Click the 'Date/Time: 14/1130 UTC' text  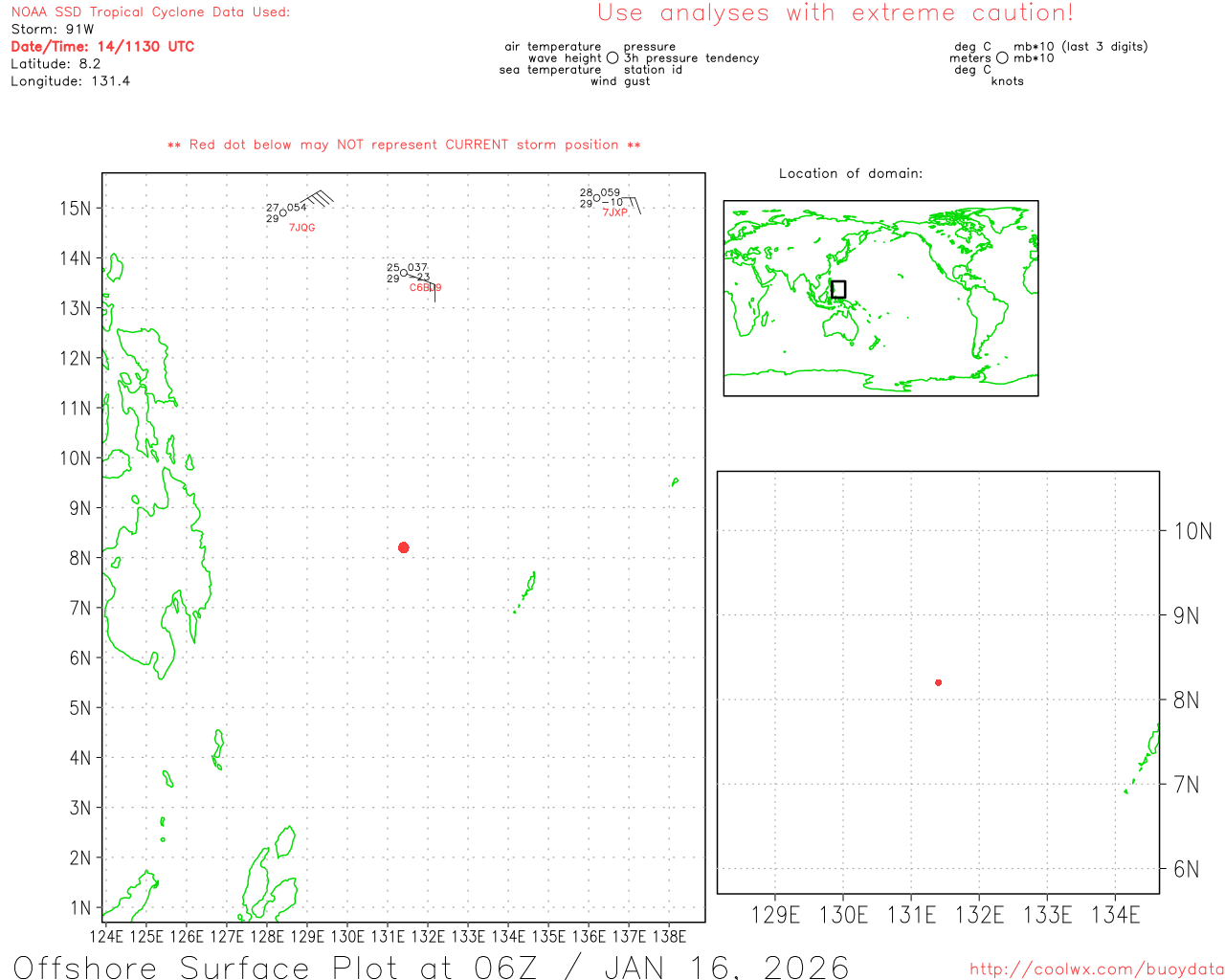coord(102,46)
